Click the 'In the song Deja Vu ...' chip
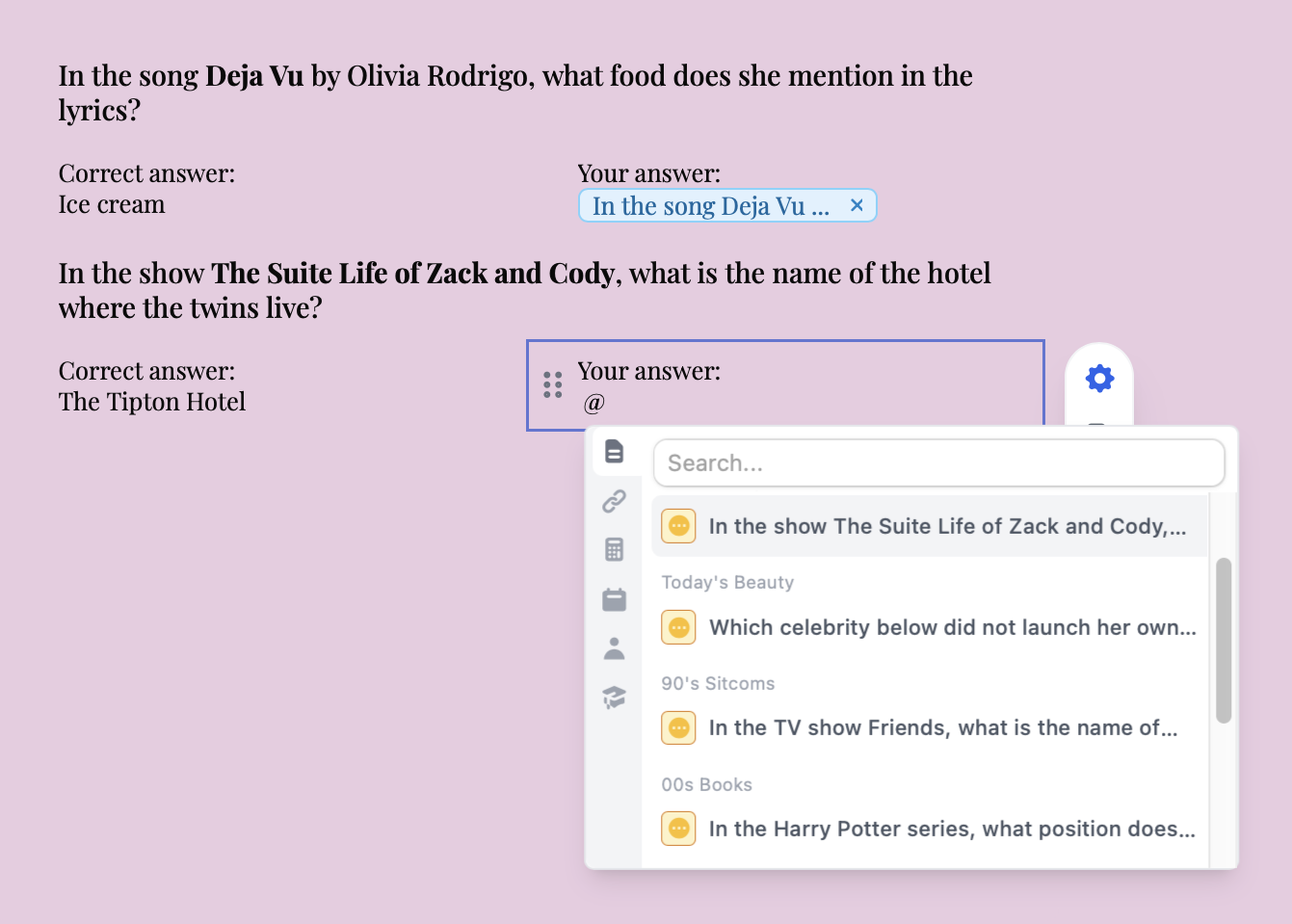Viewport: 1292px width, 924px height. (727, 205)
